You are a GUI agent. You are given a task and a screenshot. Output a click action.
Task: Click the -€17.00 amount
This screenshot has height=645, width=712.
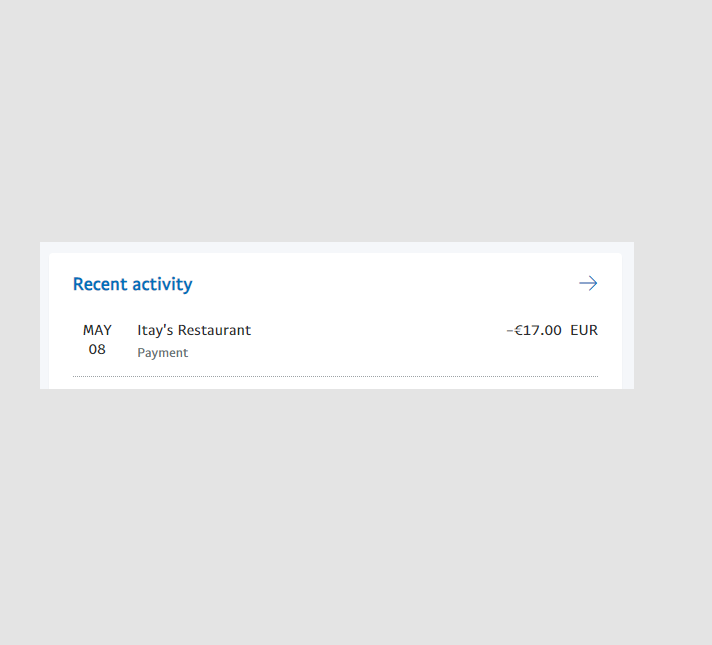534,330
